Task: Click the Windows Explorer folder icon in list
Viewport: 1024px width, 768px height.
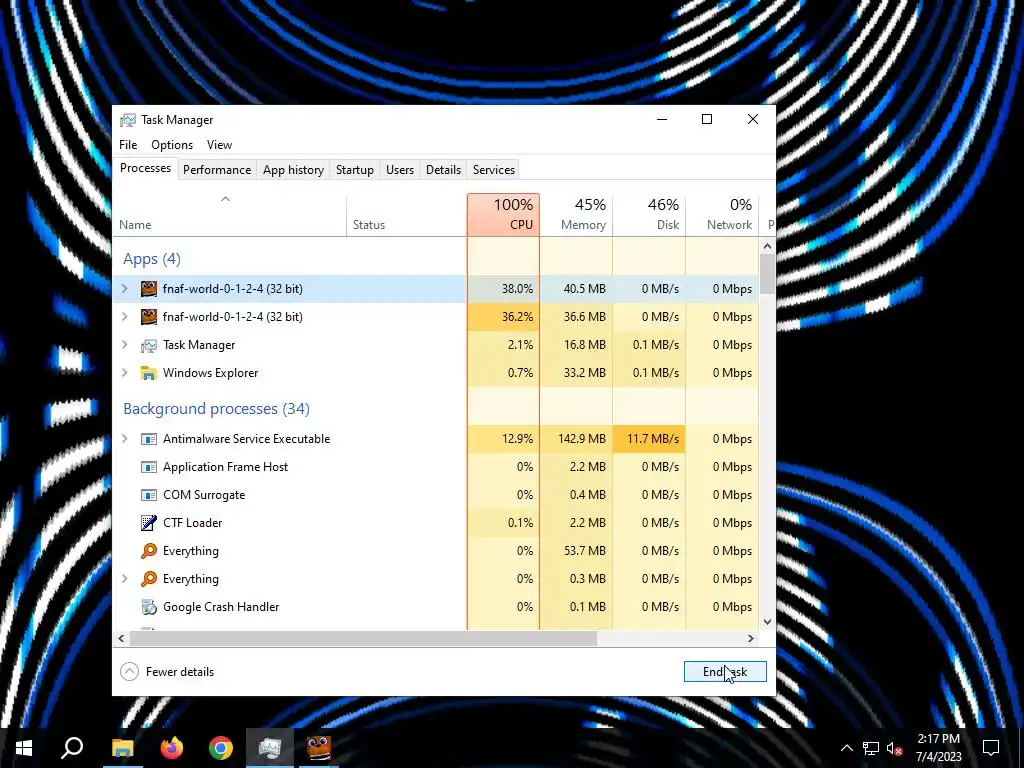Action: [x=149, y=373]
